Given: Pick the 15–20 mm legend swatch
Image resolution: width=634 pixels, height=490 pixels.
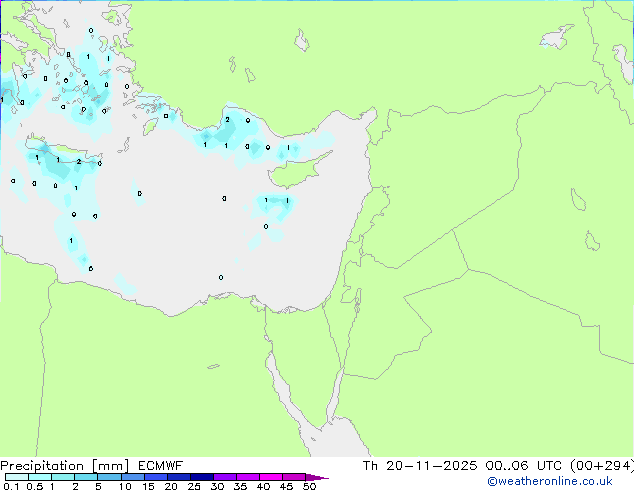Looking at the screenshot, I should click(156, 477).
